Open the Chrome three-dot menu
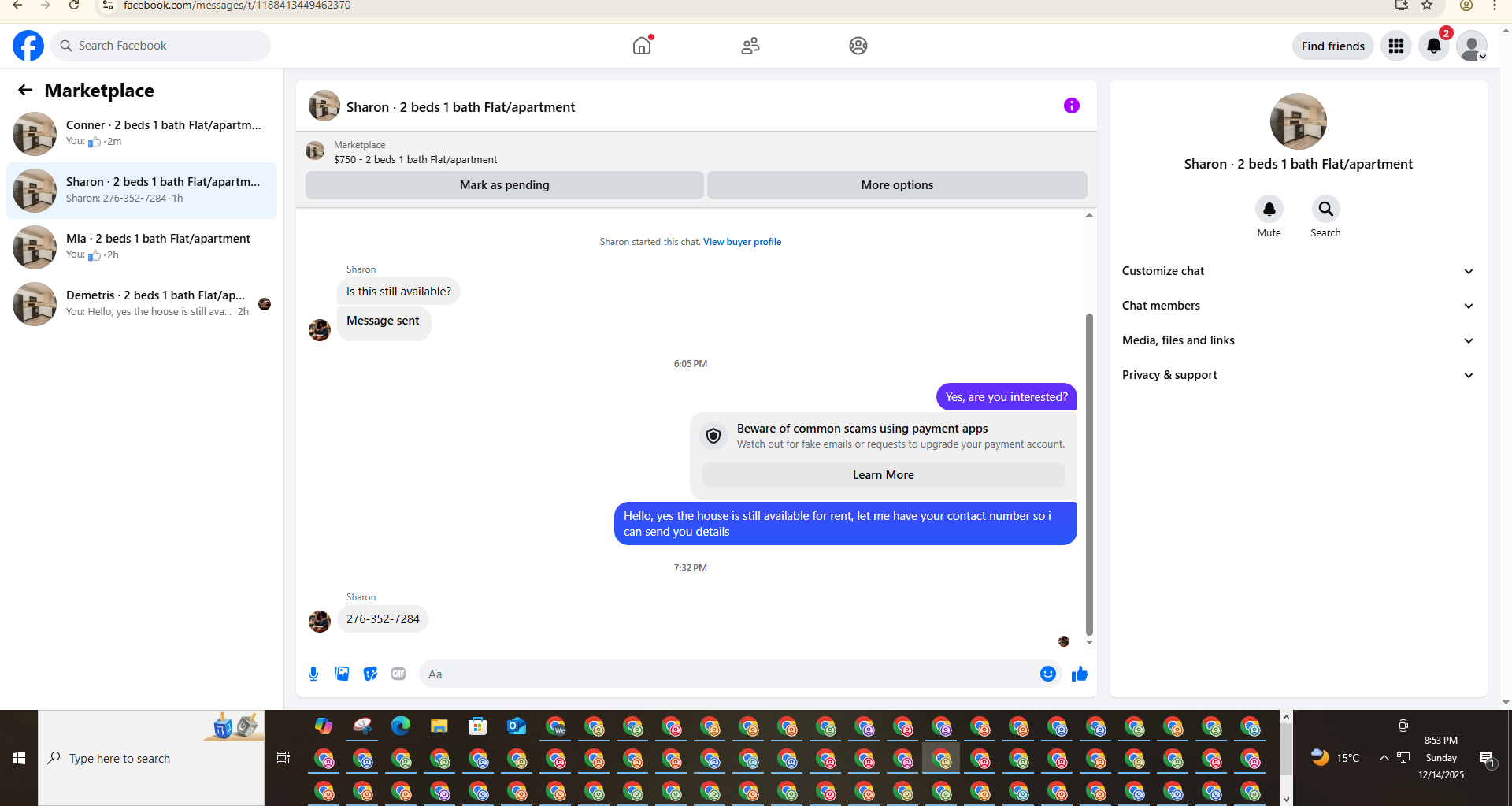The height and width of the screenshot is (806, 1512). [x=1495, y=6]
